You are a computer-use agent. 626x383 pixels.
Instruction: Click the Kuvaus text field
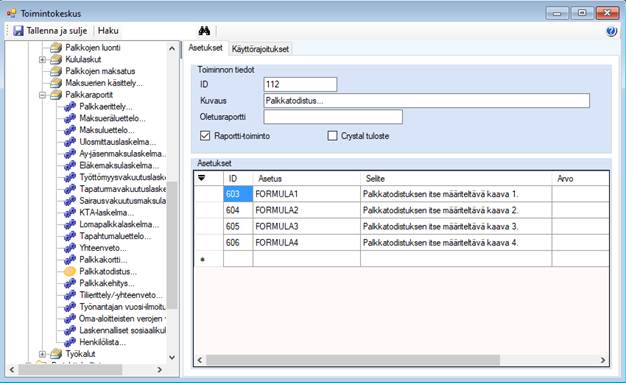point(426,101)
